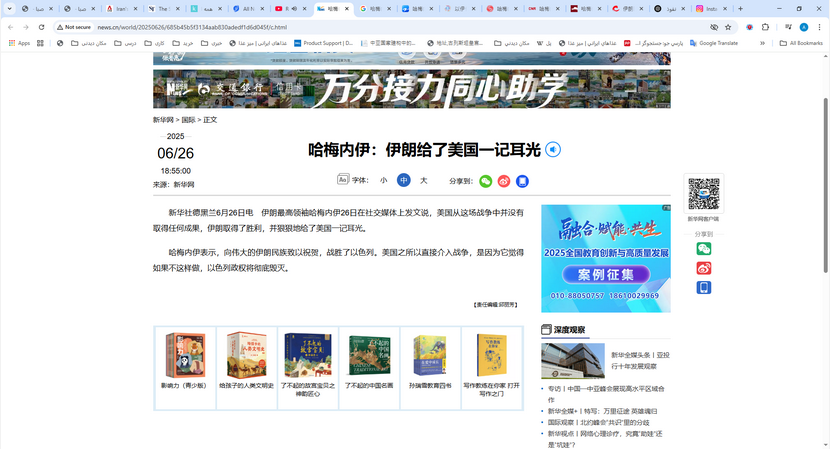The image size is (830, 449).
Task: Click the WeChat icon in right sidebar
Action: coord(704,249)
